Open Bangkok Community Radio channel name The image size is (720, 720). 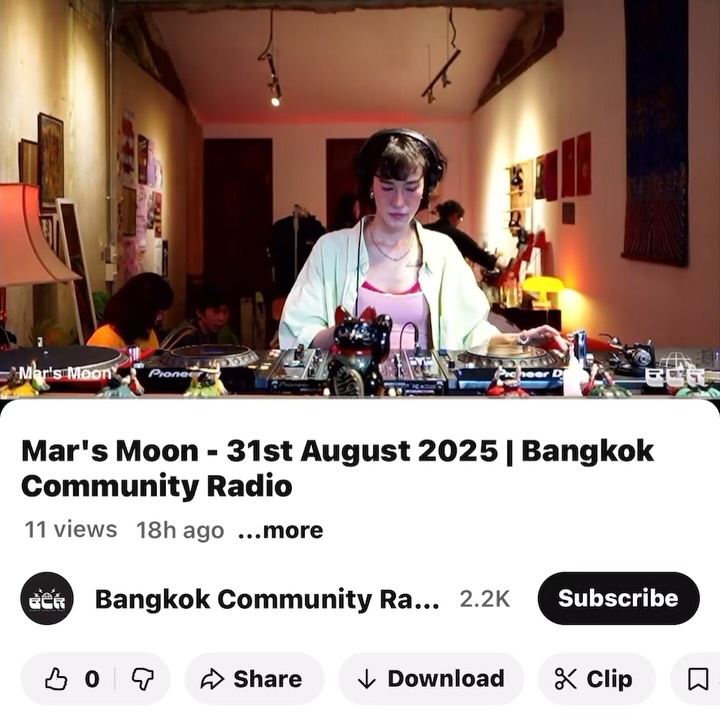click(x=267, y=599)
